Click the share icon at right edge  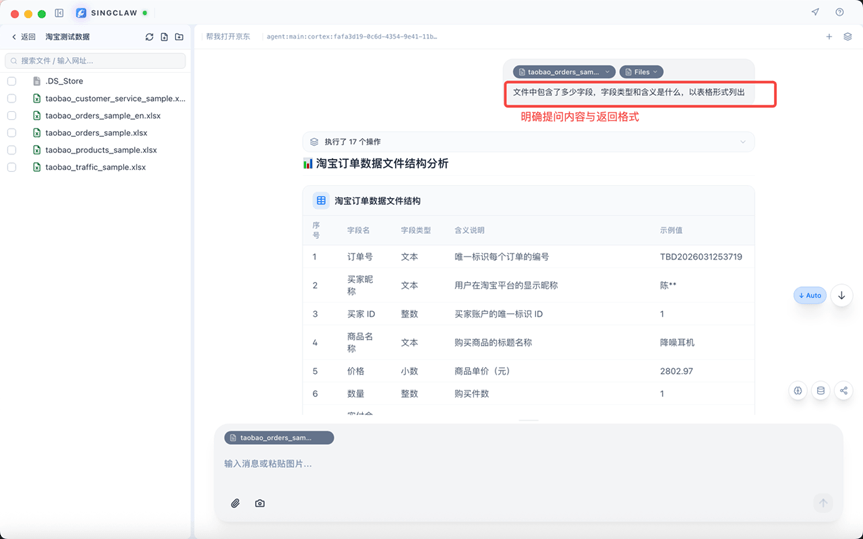[843, 391]
